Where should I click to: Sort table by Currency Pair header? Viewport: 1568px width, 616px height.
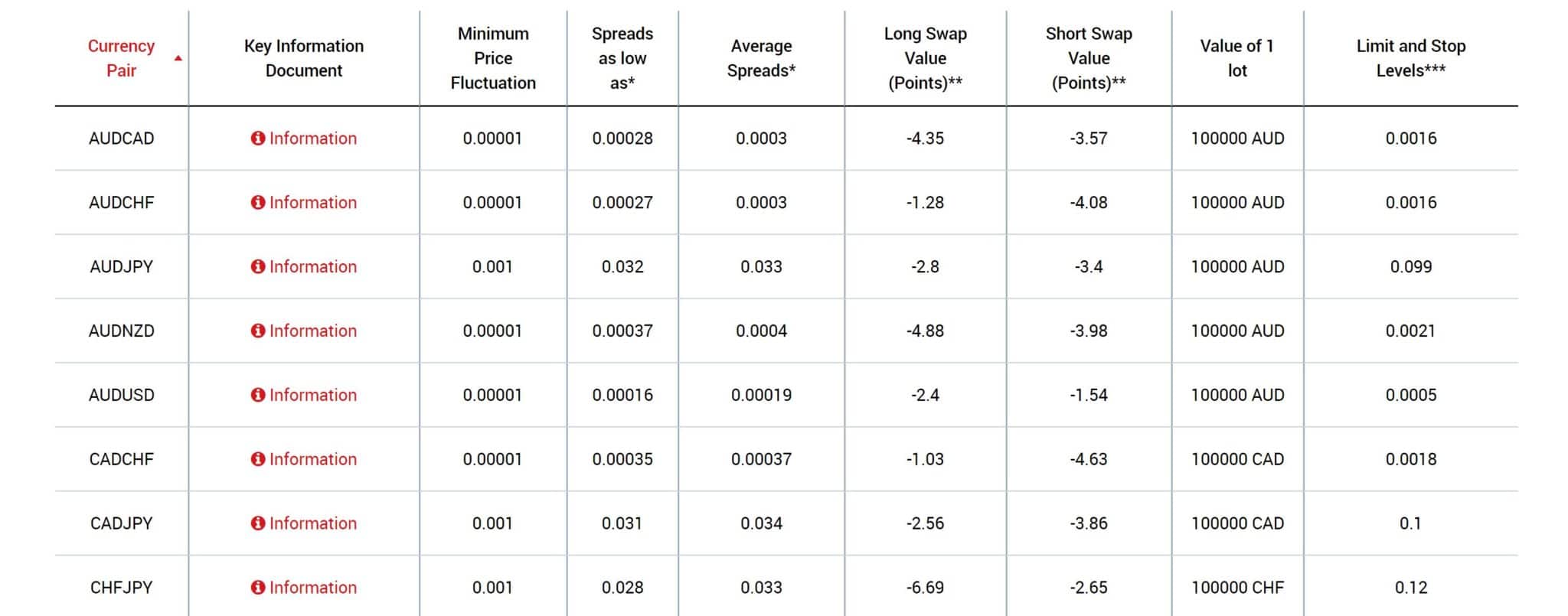[x=121, y=58]
